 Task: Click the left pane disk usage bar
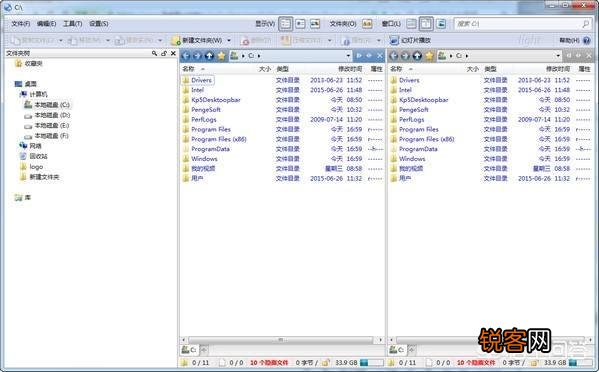372,362
